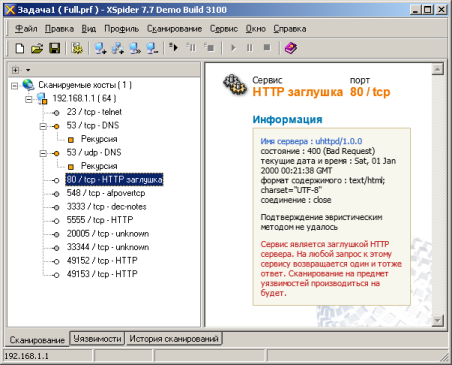Create a new task with the blank page icon
Screen dimensions: 452x365
(20, 48)
